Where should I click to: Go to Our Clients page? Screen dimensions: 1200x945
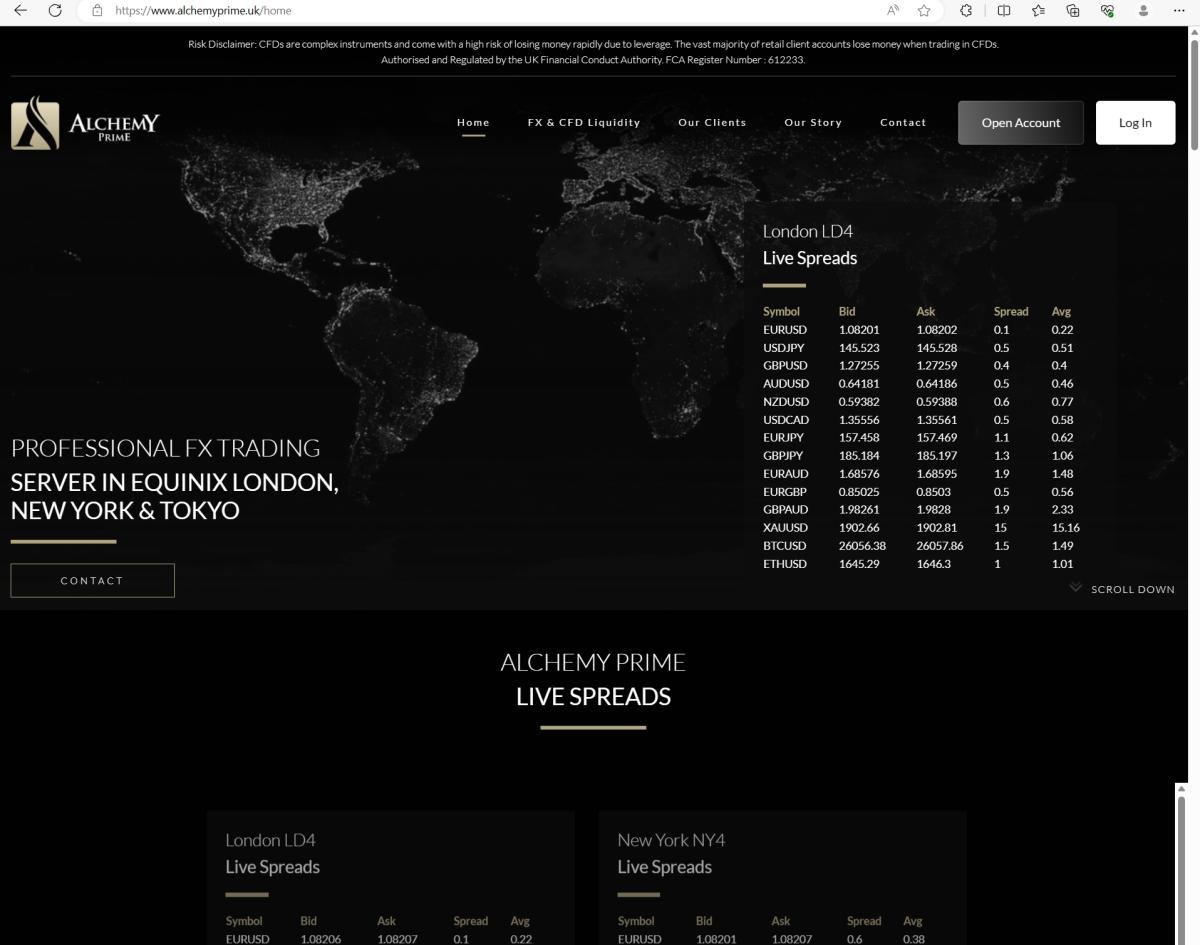point(712,122)
